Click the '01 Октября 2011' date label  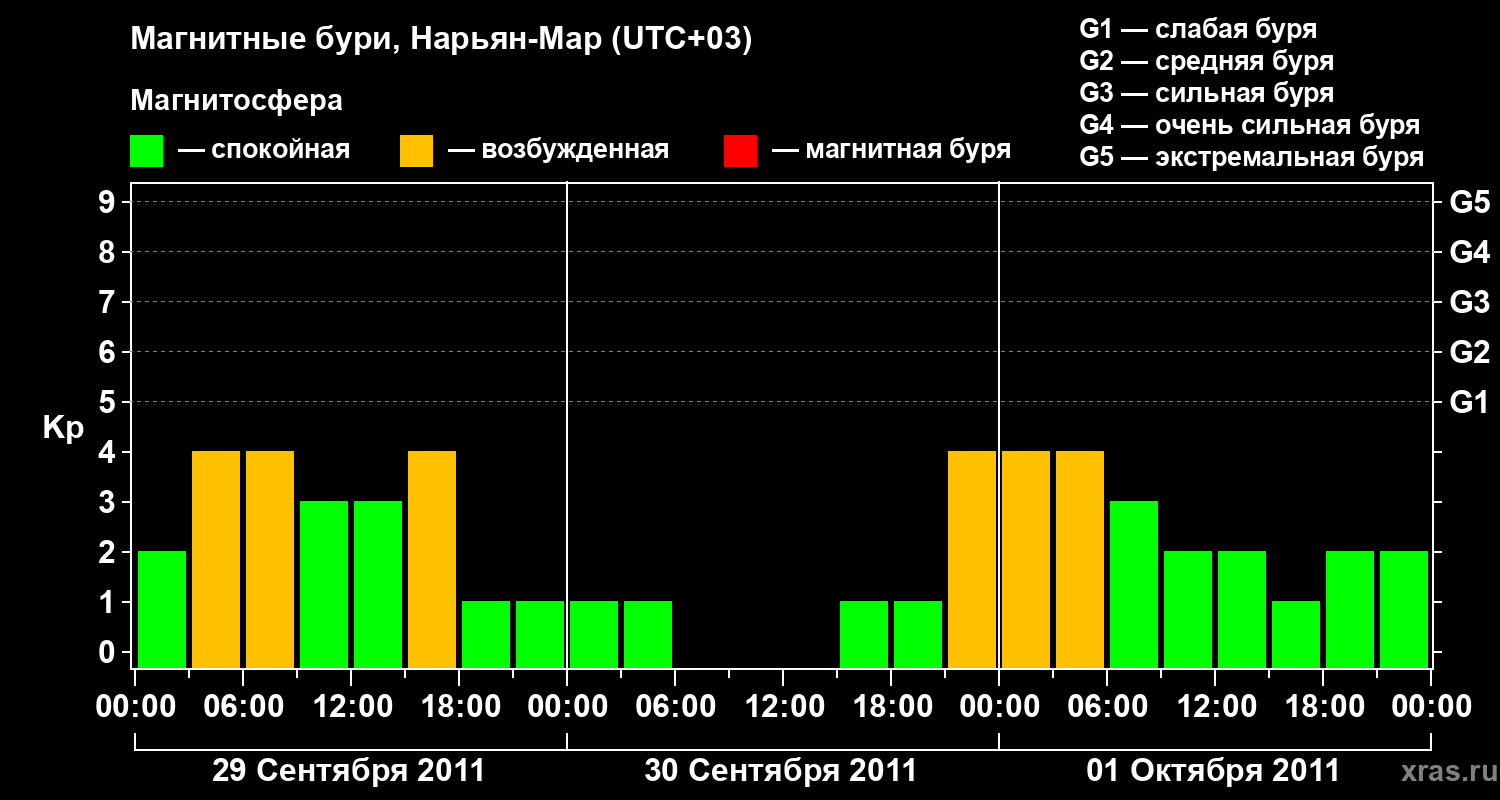pos(1213,771)
